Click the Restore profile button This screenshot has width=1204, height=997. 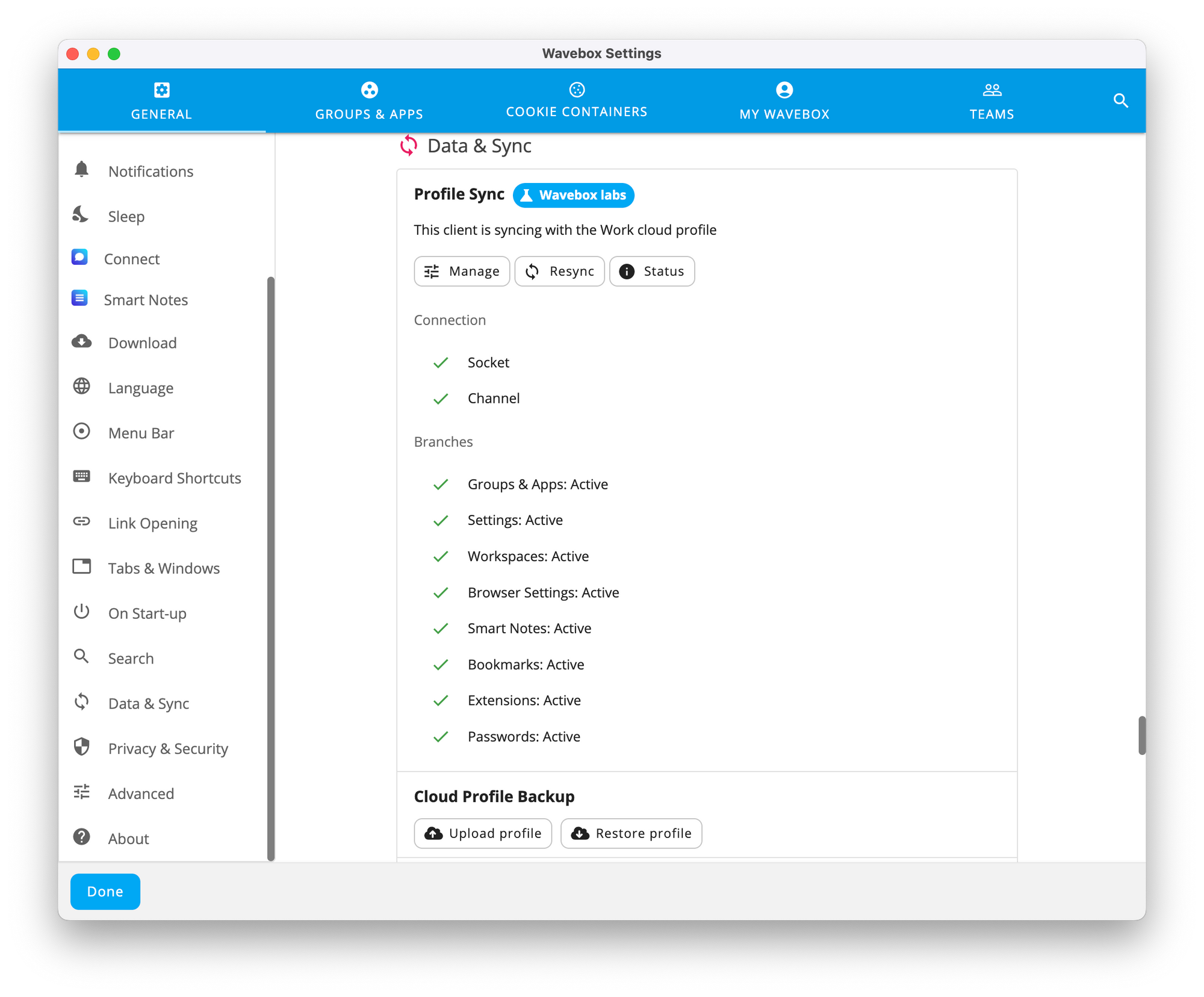point(631,833)
